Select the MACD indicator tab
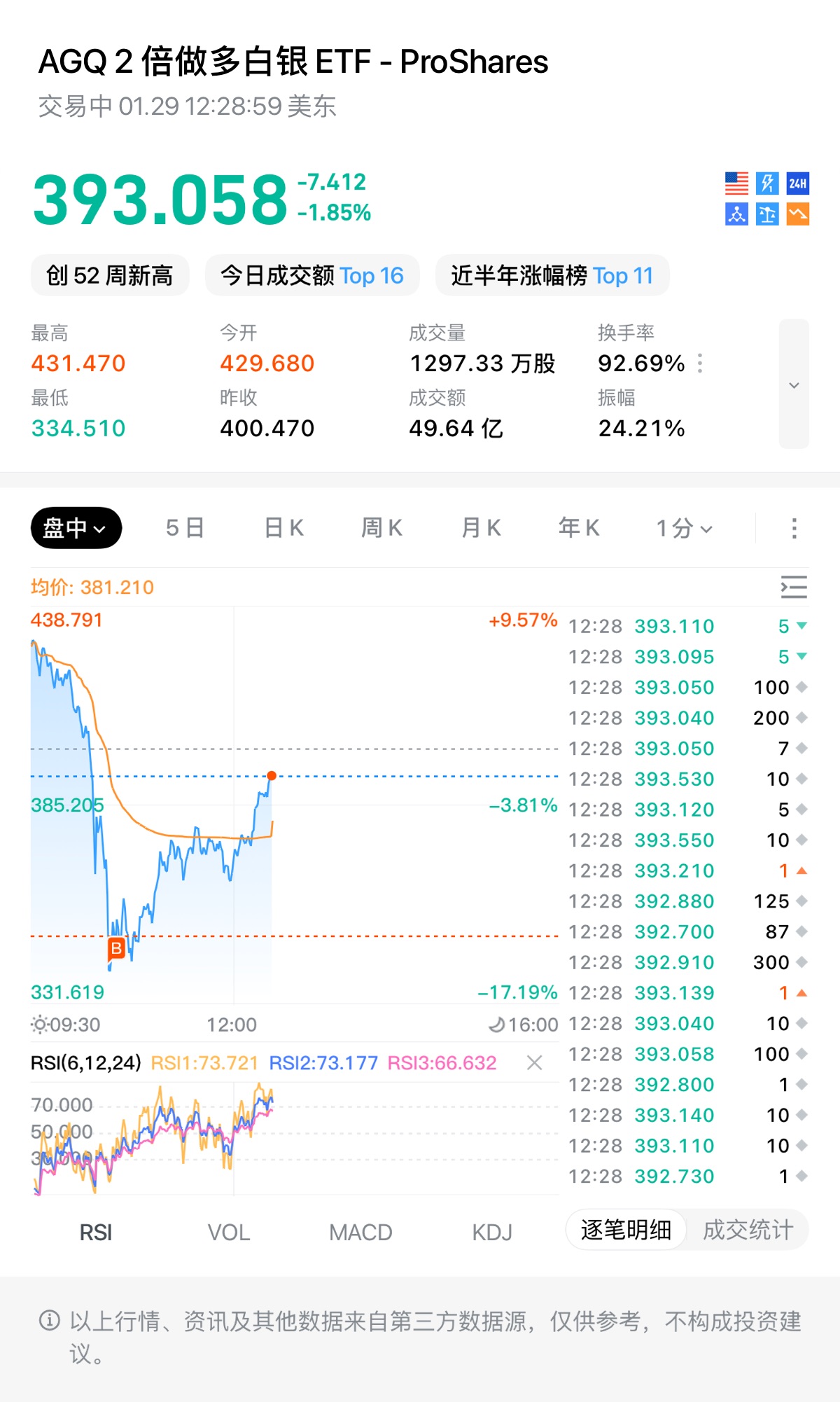 click(x=360, y=1233)
